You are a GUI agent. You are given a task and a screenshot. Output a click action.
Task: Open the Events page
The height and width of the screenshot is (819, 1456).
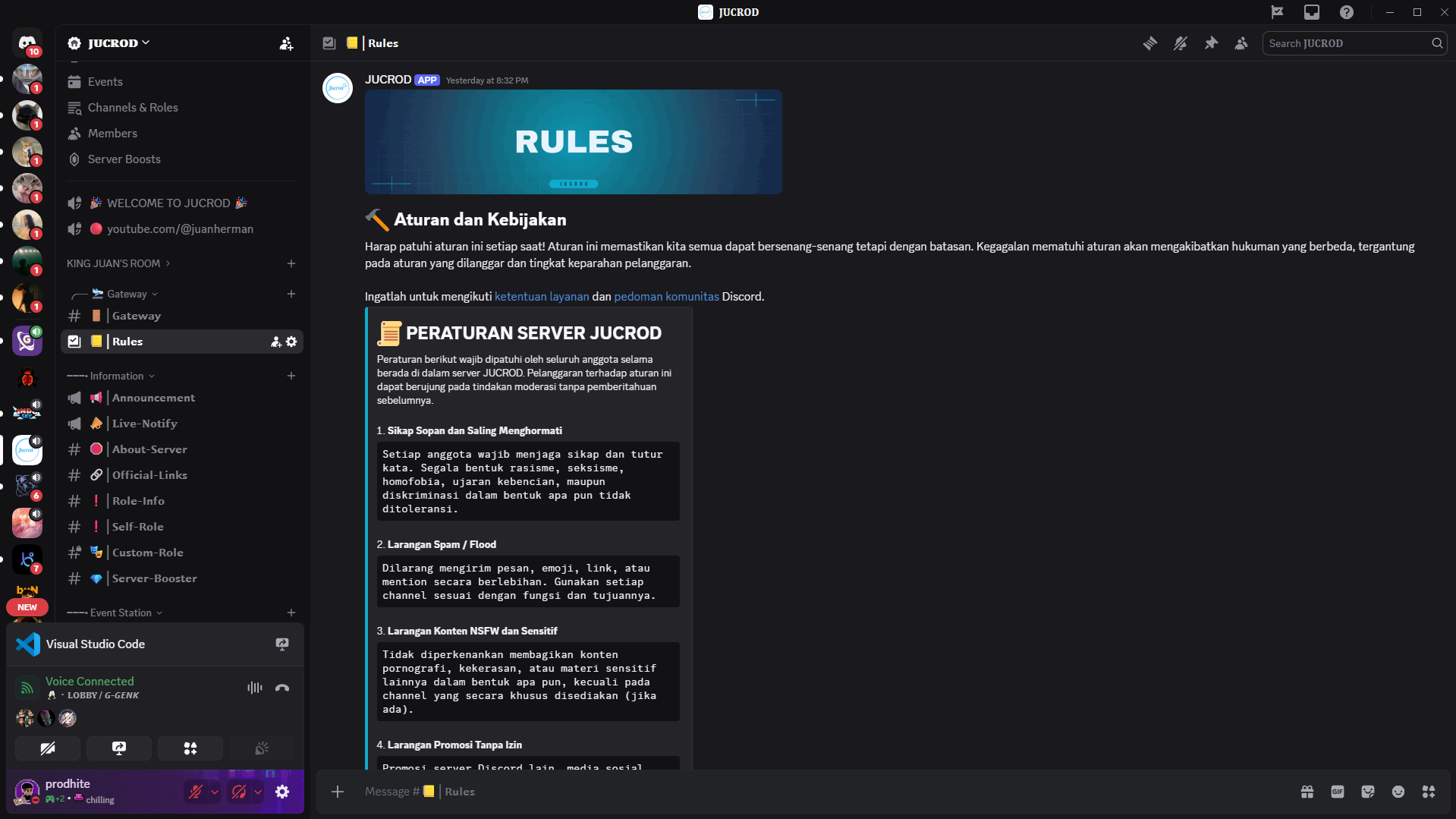tap(182, 82)
